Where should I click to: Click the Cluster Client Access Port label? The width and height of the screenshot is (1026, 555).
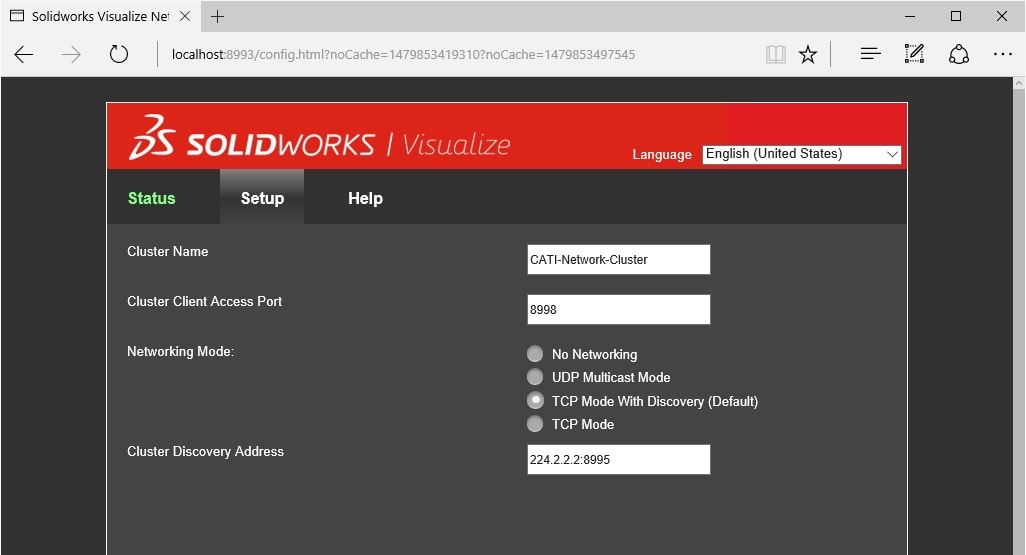pos(204,302)
